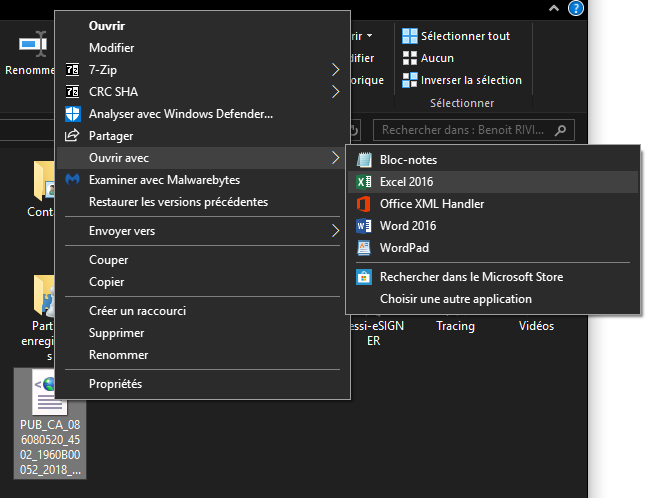
Task: Click the CRC SHA icon in context menu
Action: click(x=73, y=92)
